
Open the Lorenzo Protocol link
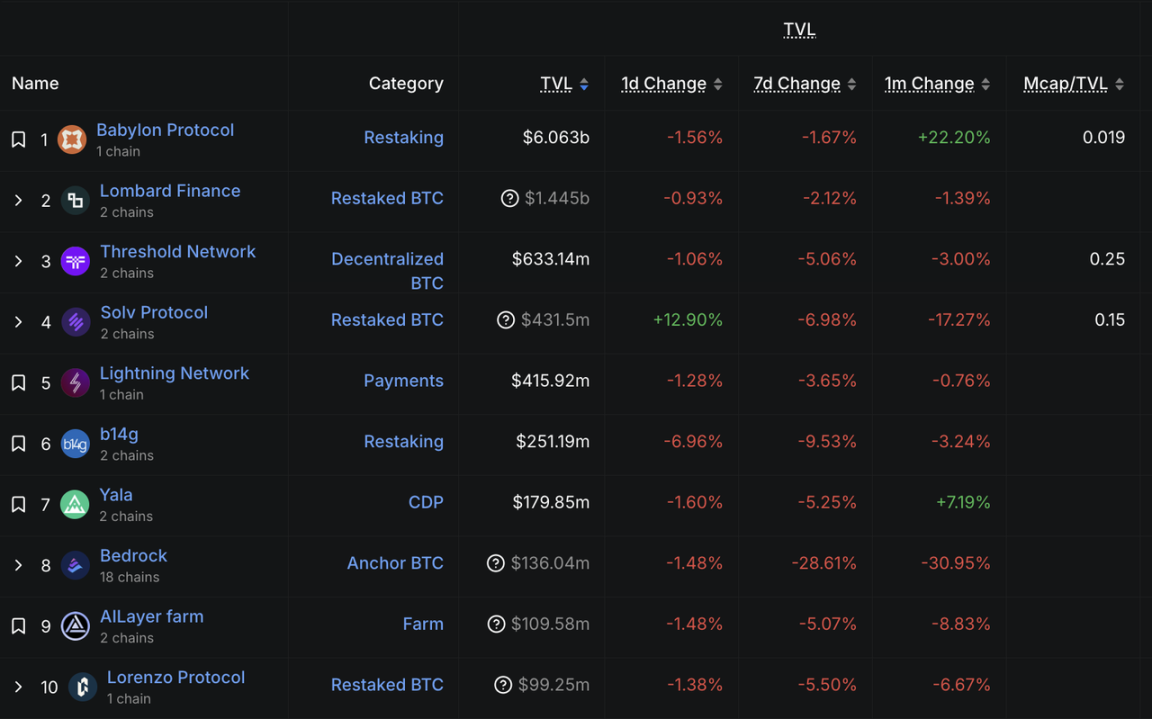176,677
